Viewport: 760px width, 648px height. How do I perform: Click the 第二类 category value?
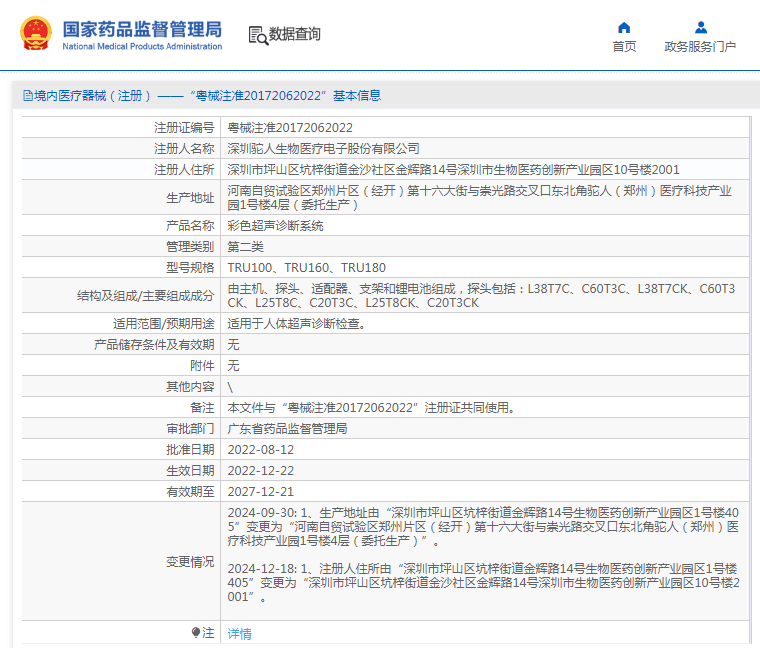tap(245, 247)
